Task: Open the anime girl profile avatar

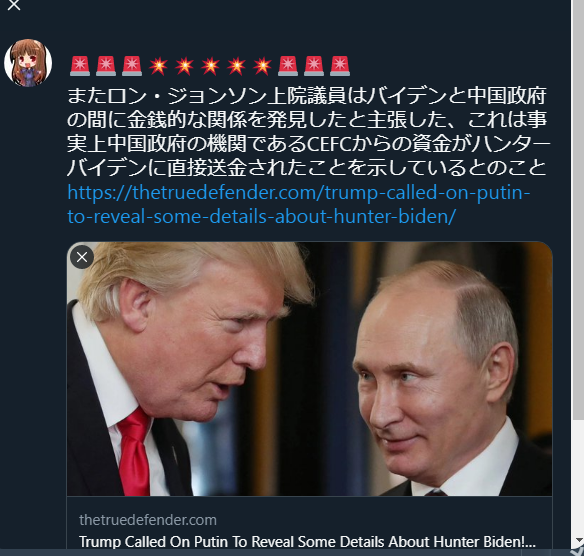Action: coord(28,63)
